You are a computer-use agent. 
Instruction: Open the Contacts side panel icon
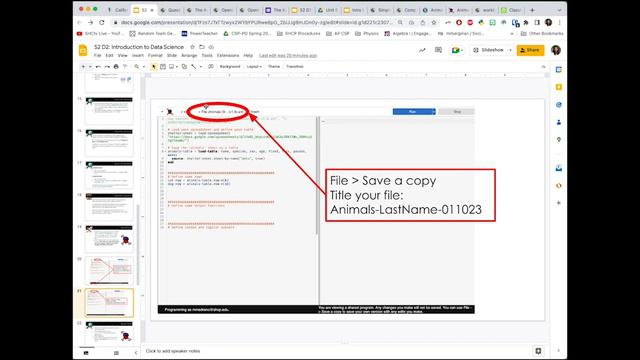coord(559,122)
